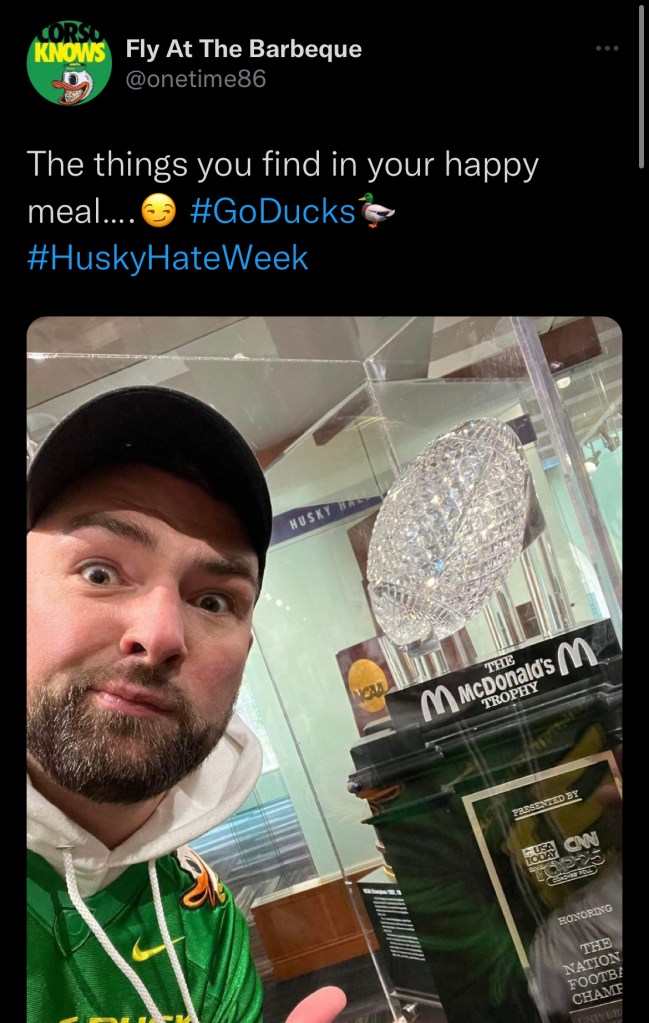Tap the smirking face emoji in tweet

[159, 212]
